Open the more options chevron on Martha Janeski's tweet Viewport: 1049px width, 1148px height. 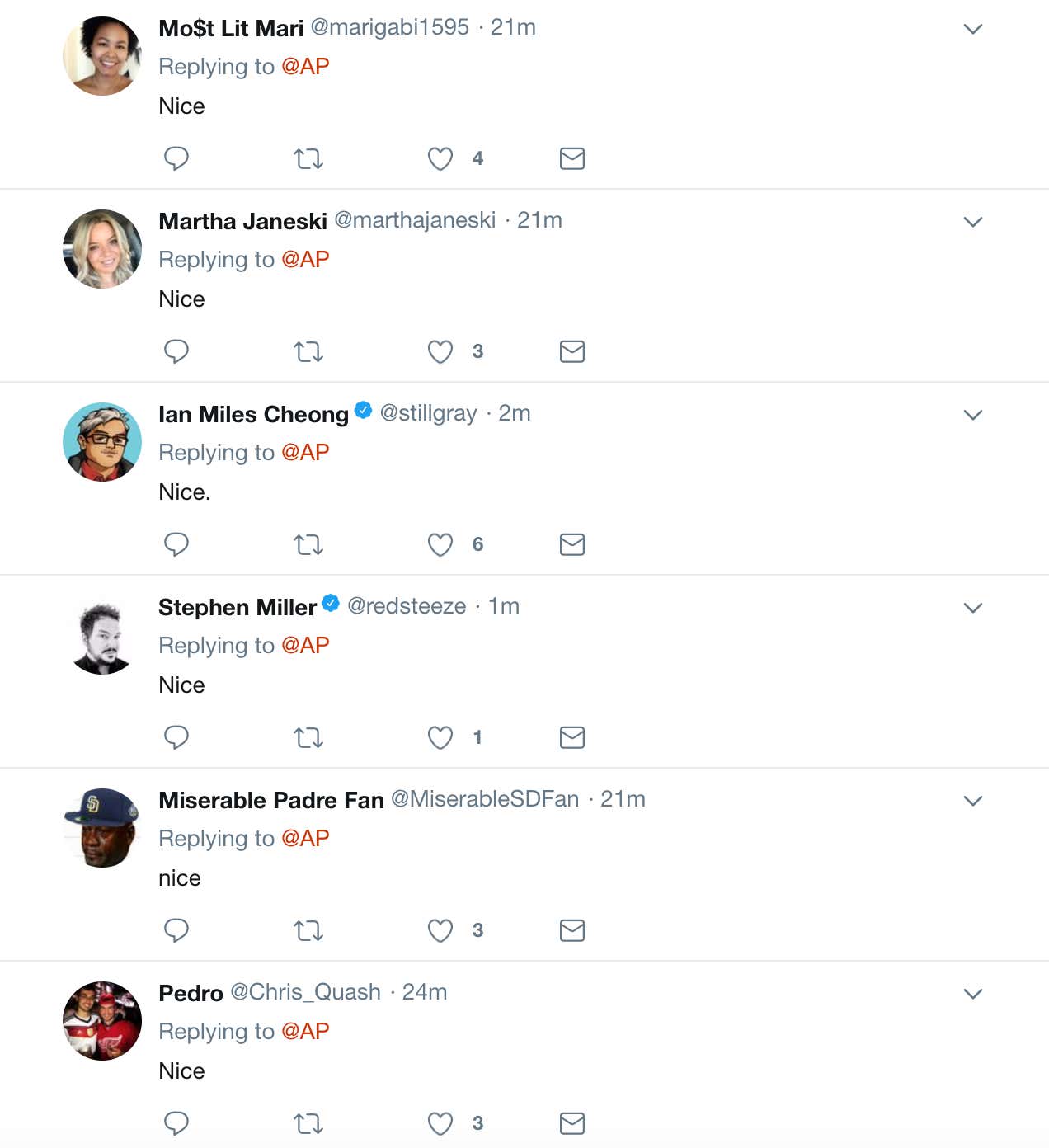973,222
